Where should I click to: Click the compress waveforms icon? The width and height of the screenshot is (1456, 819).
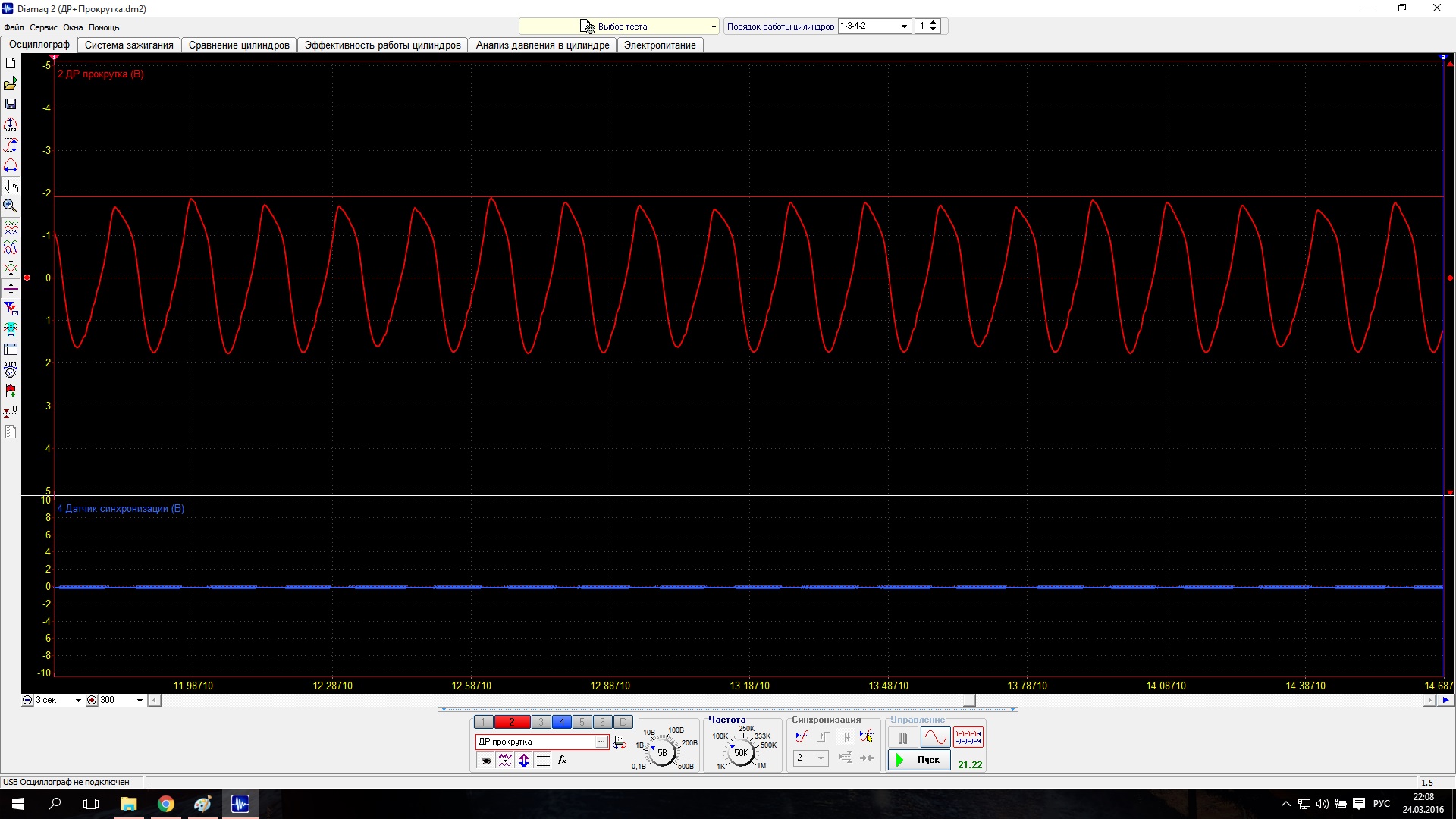point(11,268)
